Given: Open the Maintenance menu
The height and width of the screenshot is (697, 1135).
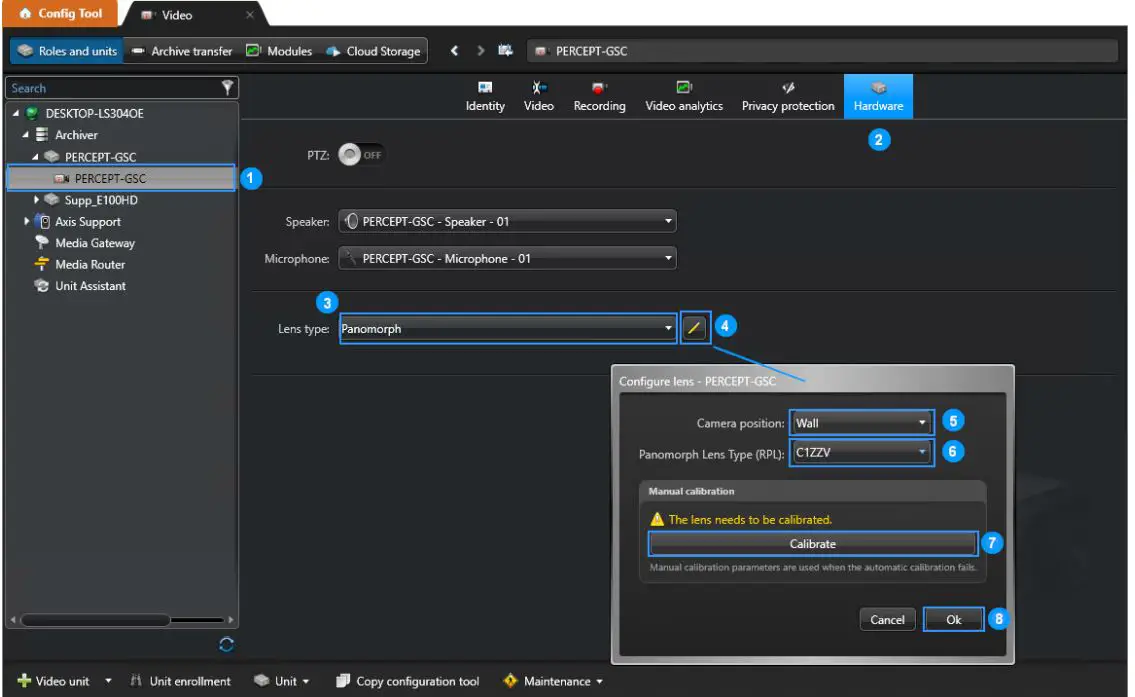Looking at the screenshot, I should (x=556, y=681).
